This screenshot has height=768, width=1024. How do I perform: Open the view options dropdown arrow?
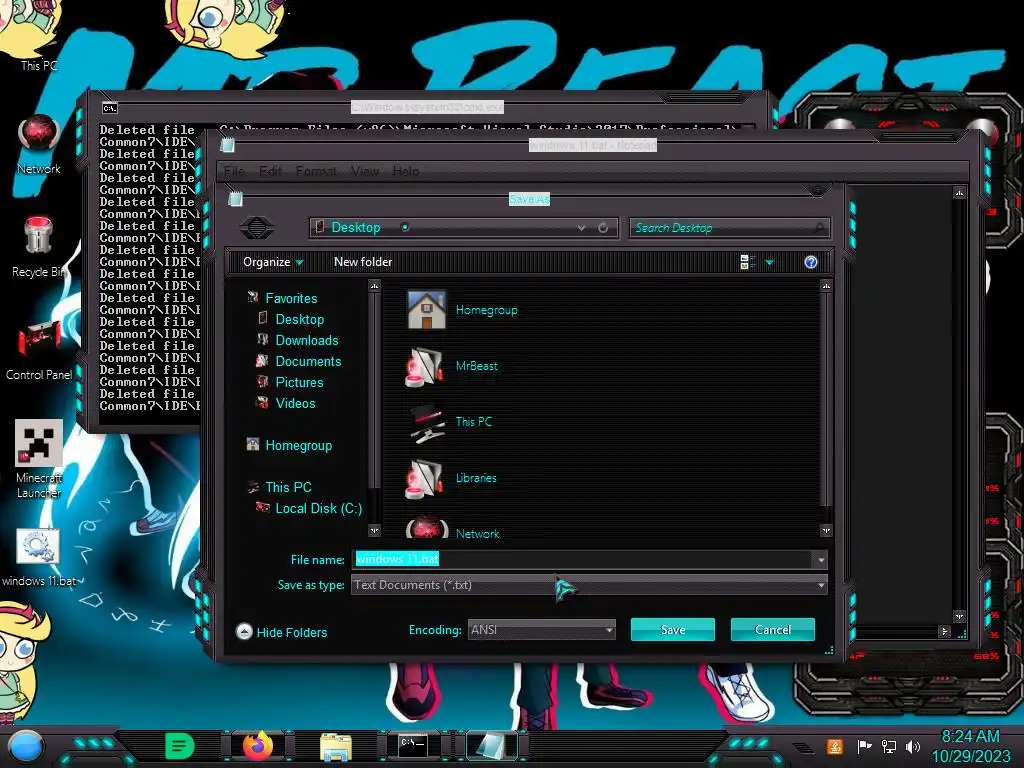pos(769,262)
